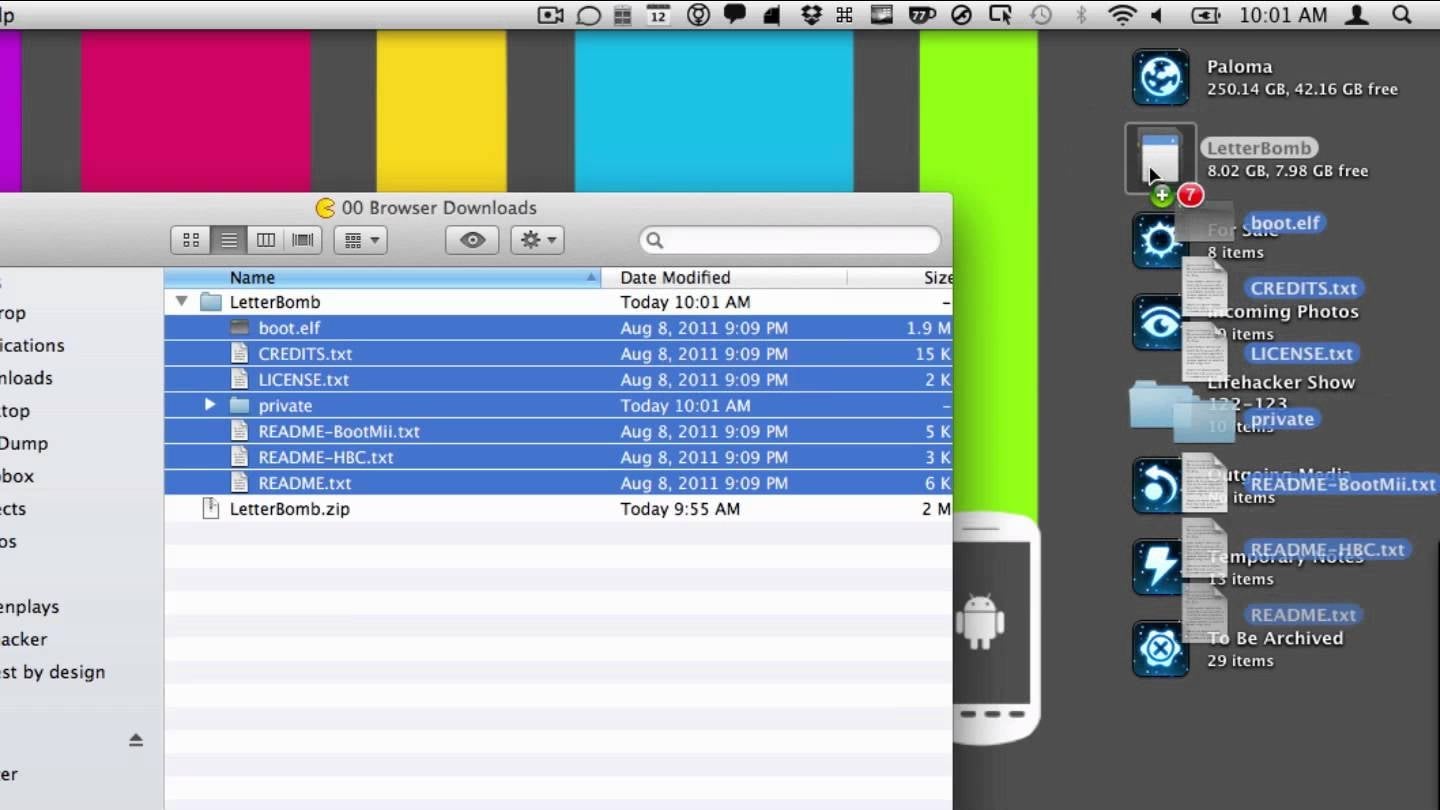Image resolution: width=1440 pixels, height=810 pixels.
Task: Open Spotlight search in menu bar
Action: click(x=1401, y=15)
